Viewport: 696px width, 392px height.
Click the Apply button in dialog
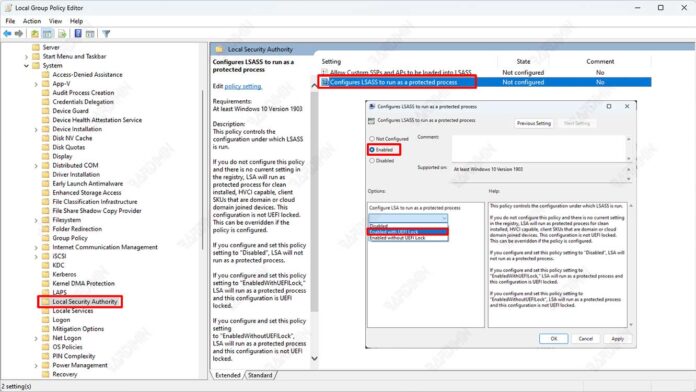click(x=617, y=339)
